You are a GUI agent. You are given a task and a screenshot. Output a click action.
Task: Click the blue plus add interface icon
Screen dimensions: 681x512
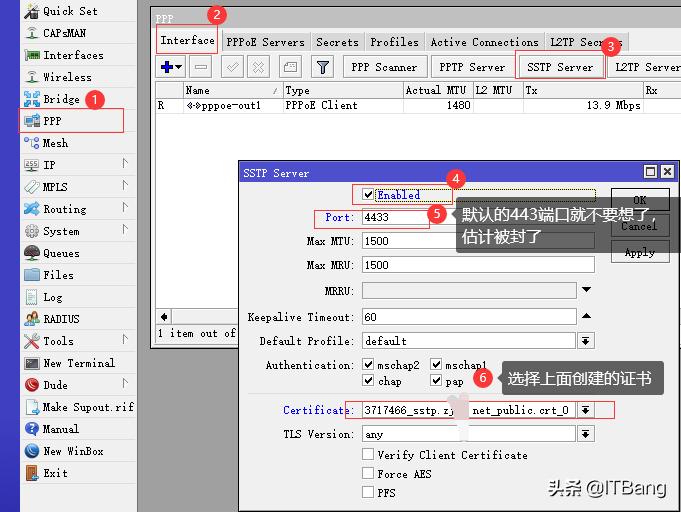[x=167, y=67]
